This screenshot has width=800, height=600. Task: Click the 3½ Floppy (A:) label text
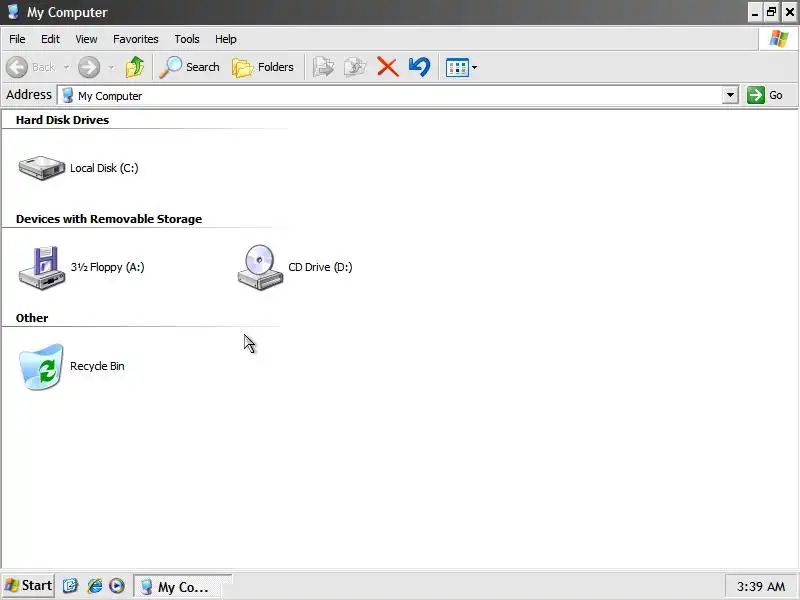click(x=108, y=267)
